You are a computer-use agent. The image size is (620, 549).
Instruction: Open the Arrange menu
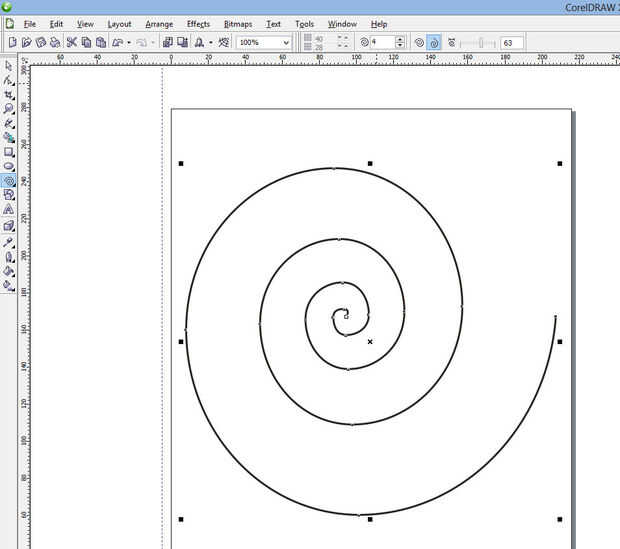(x=158, y=23)
